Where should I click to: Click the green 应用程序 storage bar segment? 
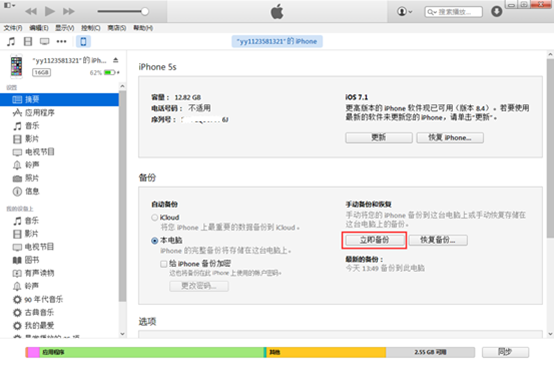152,352
